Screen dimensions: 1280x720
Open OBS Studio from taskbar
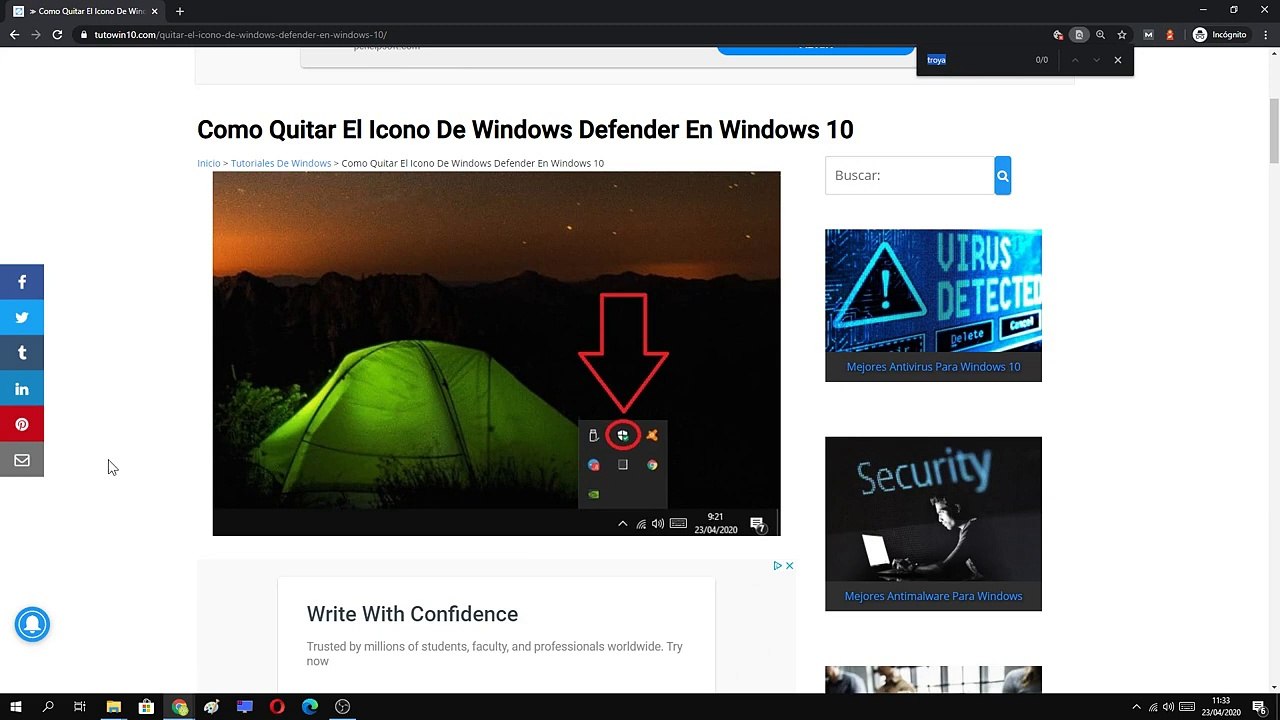(x=343, y=707)
